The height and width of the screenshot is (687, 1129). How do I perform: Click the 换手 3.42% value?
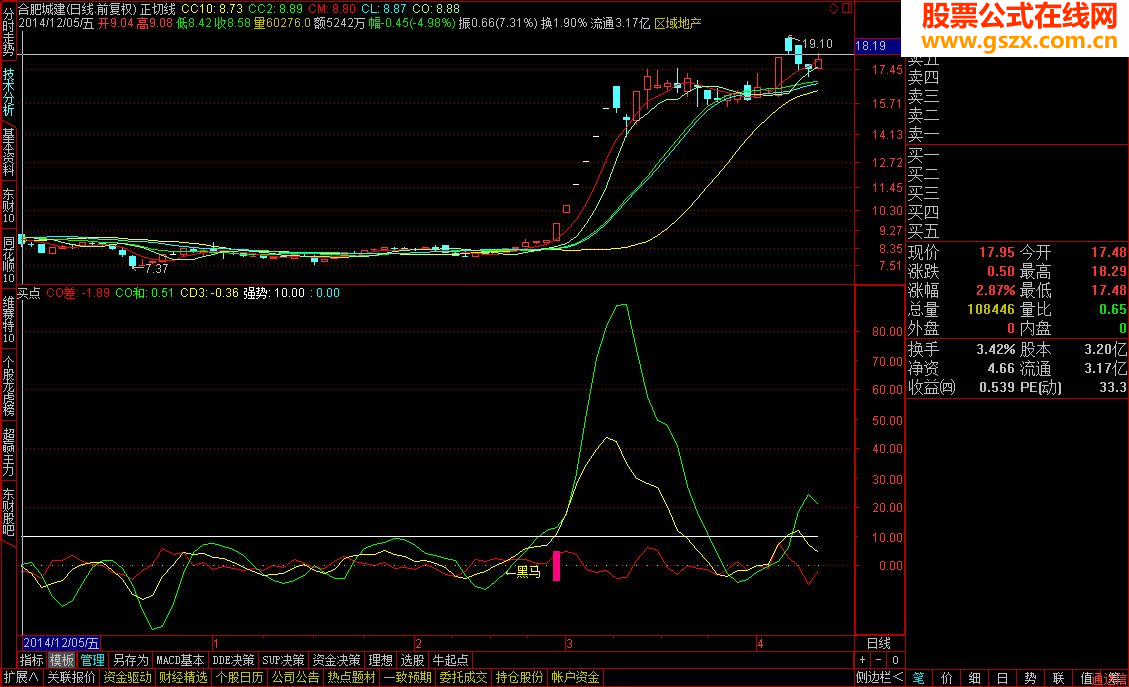click(996, 350)
